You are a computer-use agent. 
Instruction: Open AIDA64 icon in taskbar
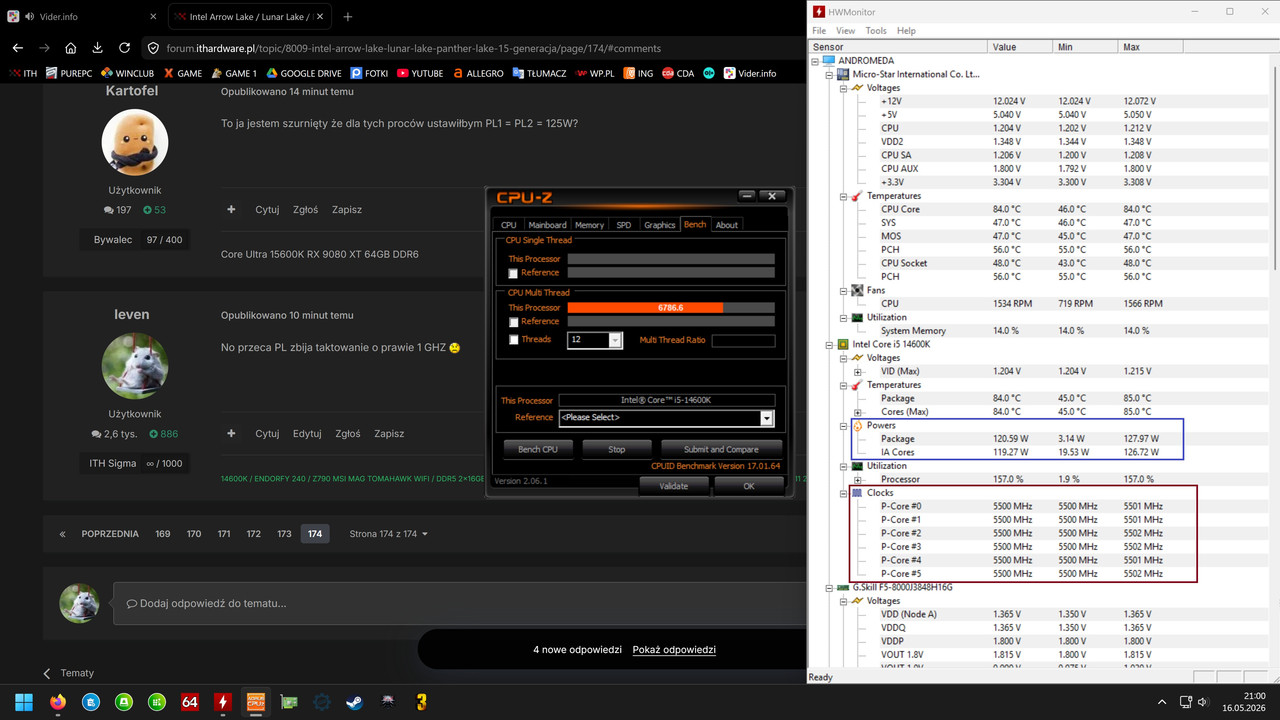point(189,702)
